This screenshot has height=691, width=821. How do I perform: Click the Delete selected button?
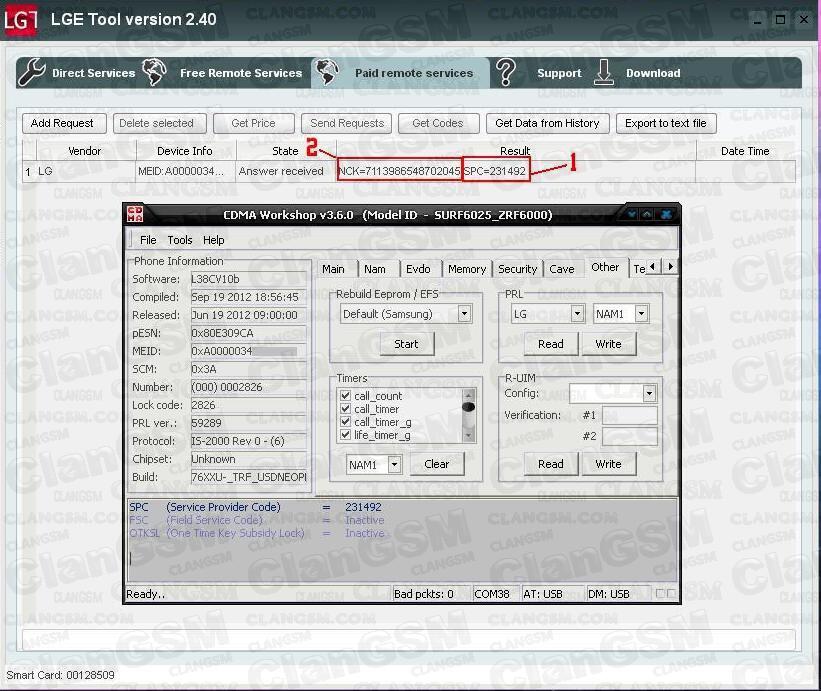point(159,124)
